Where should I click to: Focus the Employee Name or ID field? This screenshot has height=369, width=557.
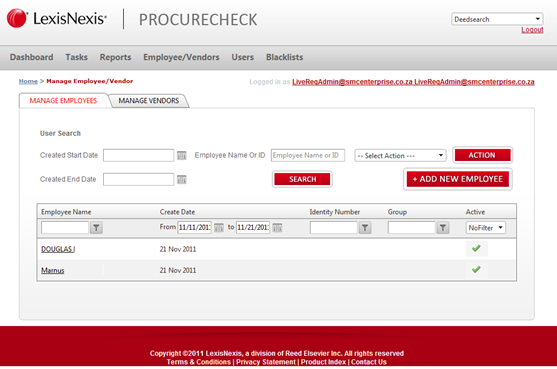pos(308,155)
